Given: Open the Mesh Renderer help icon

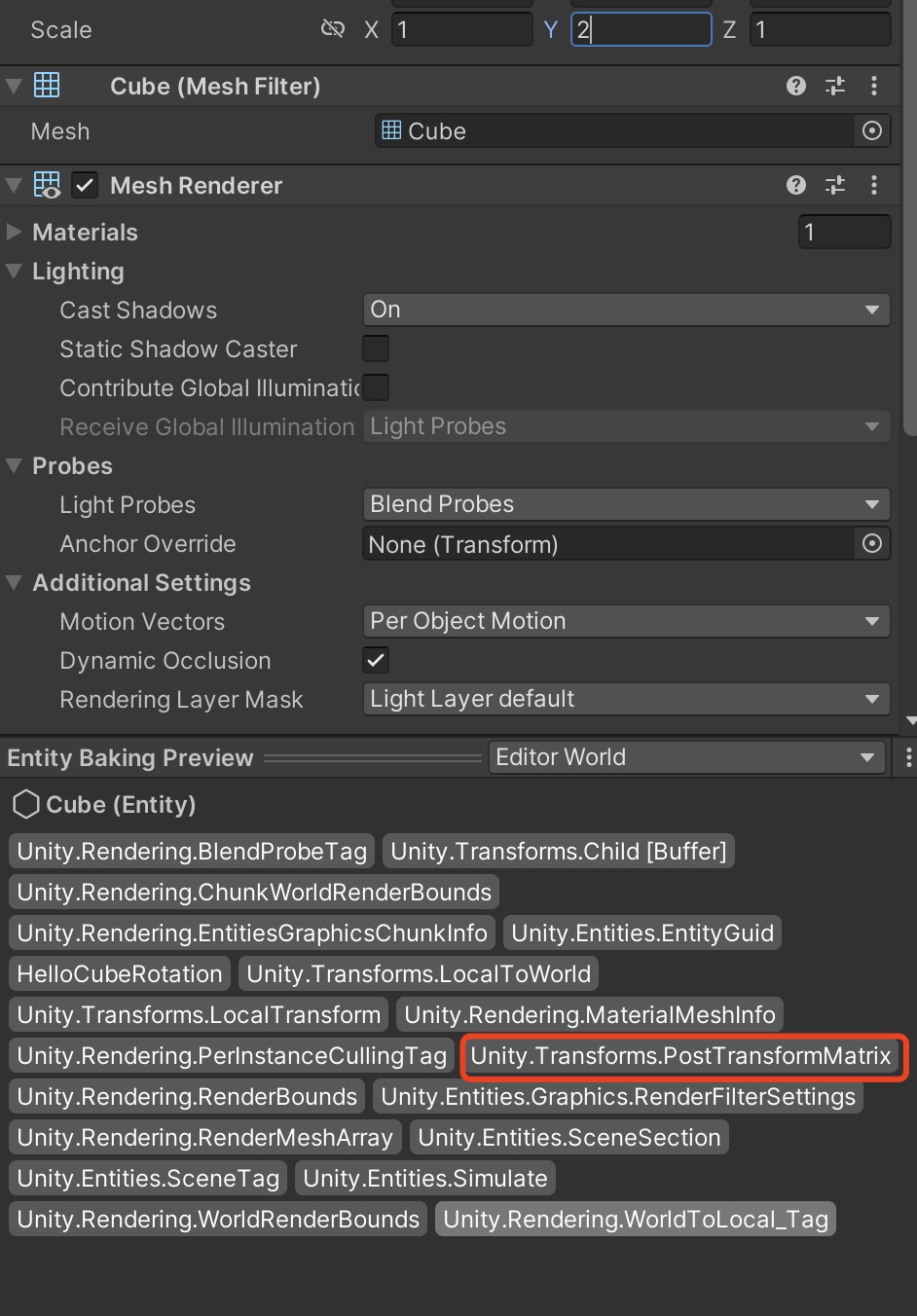Looking at the screenshot, I should click(x=795, y=185).
